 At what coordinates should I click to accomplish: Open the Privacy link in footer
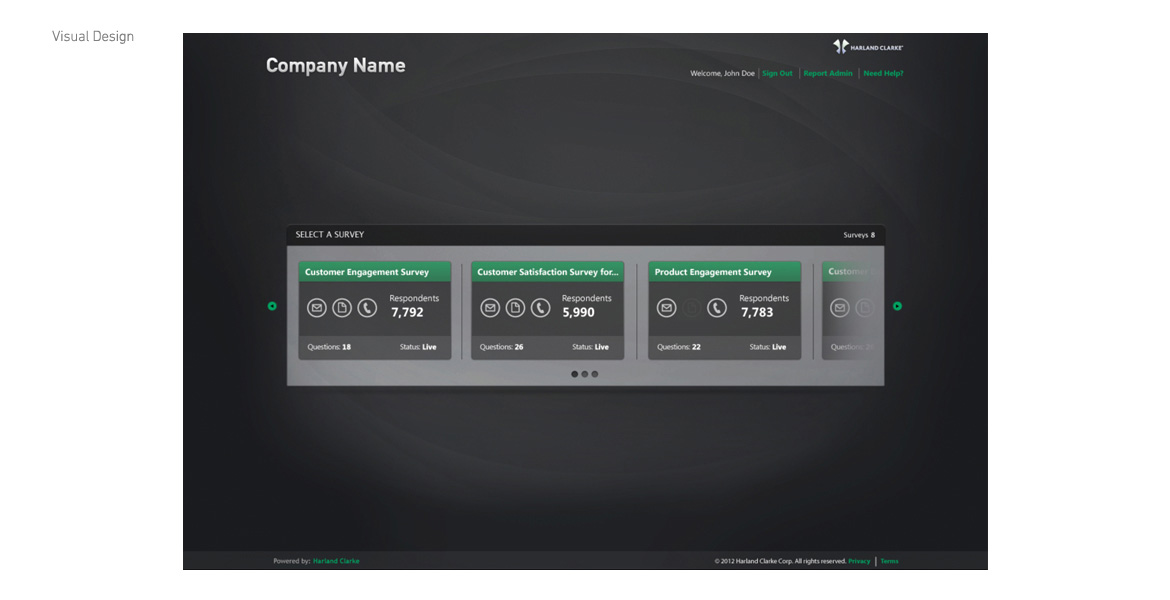(x=859, y=561)
